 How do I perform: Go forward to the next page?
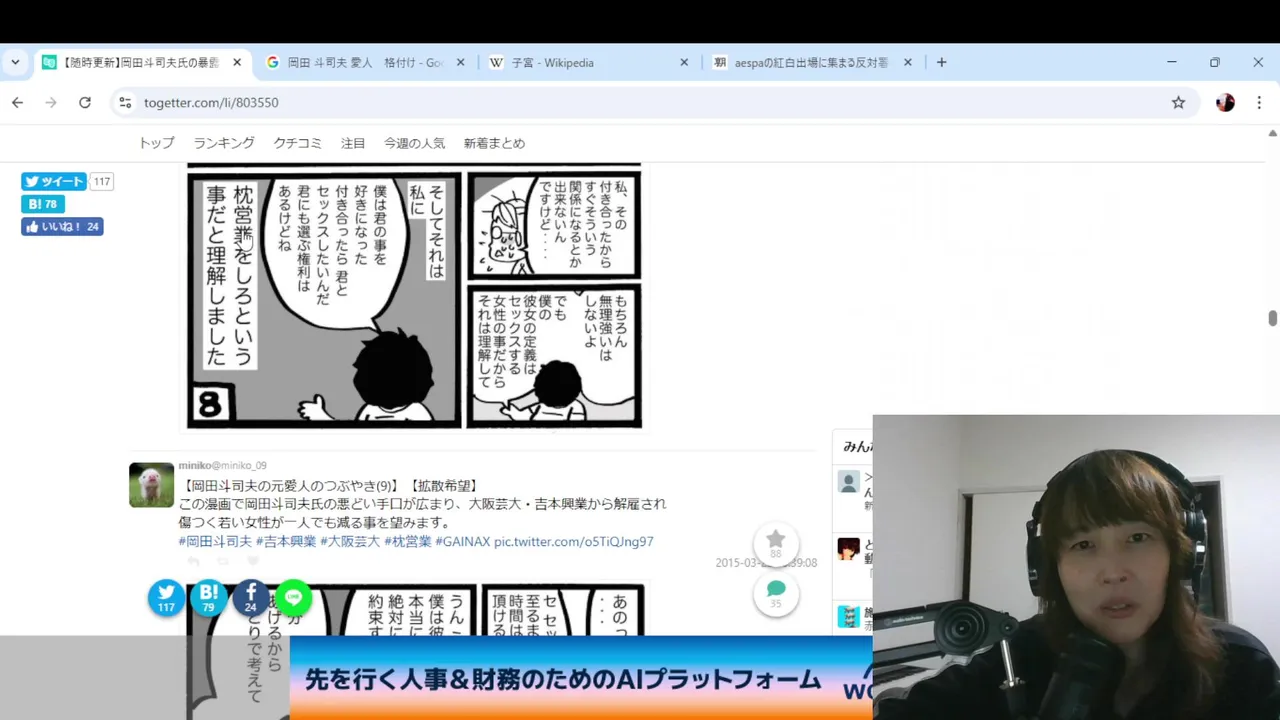click(x=51, y=102)
